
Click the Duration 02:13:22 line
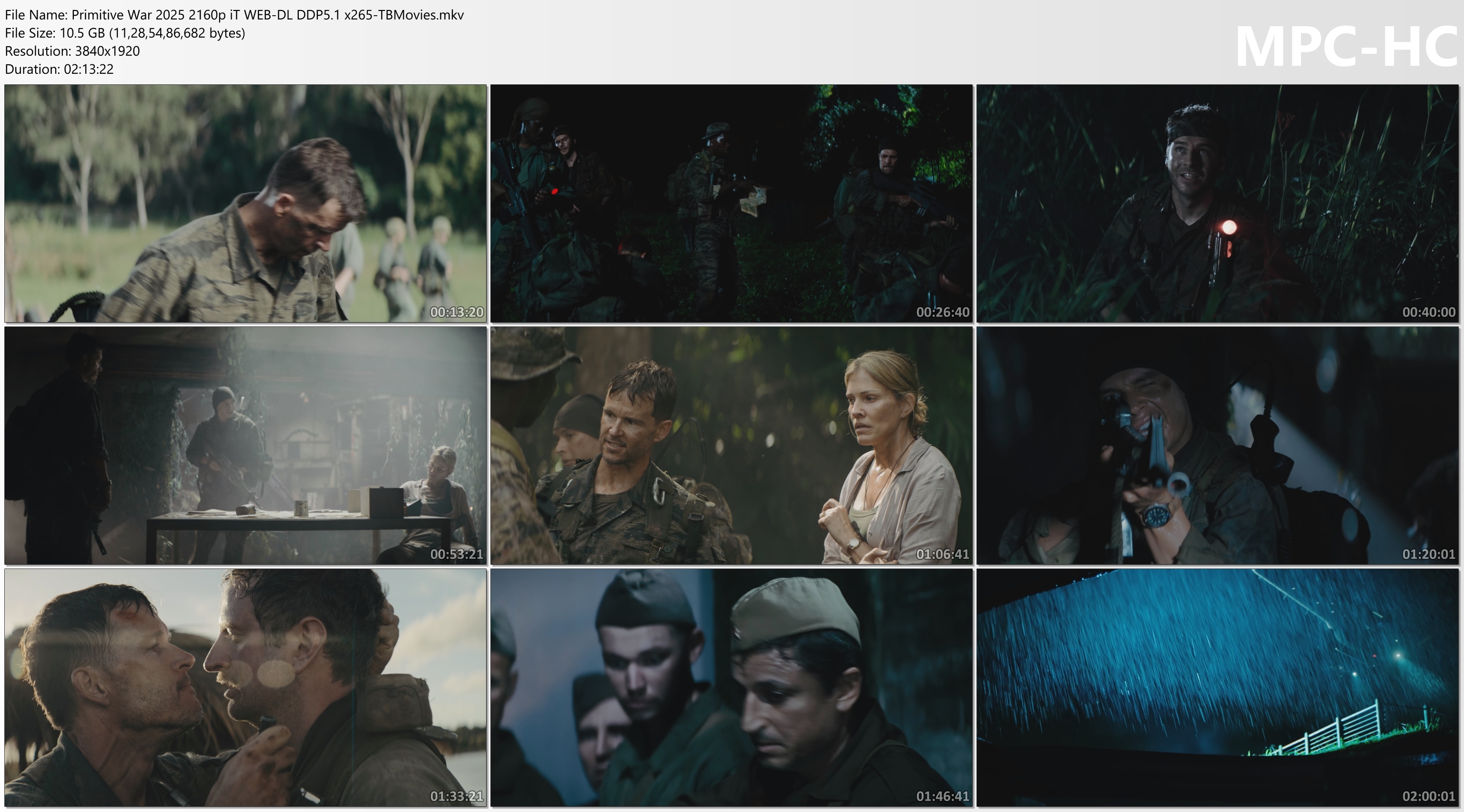point(59,69)
